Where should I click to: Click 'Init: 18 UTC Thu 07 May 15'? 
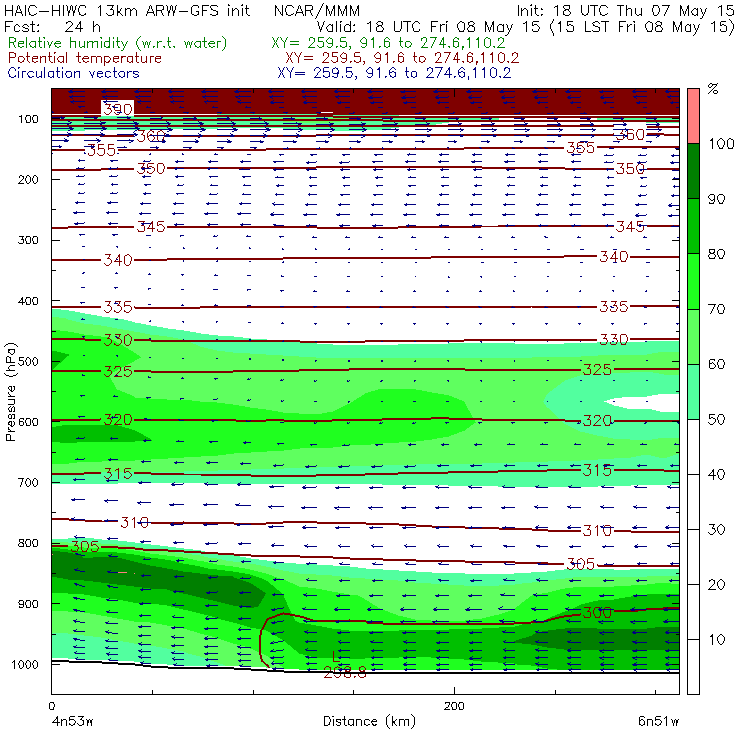coord(626,10)
